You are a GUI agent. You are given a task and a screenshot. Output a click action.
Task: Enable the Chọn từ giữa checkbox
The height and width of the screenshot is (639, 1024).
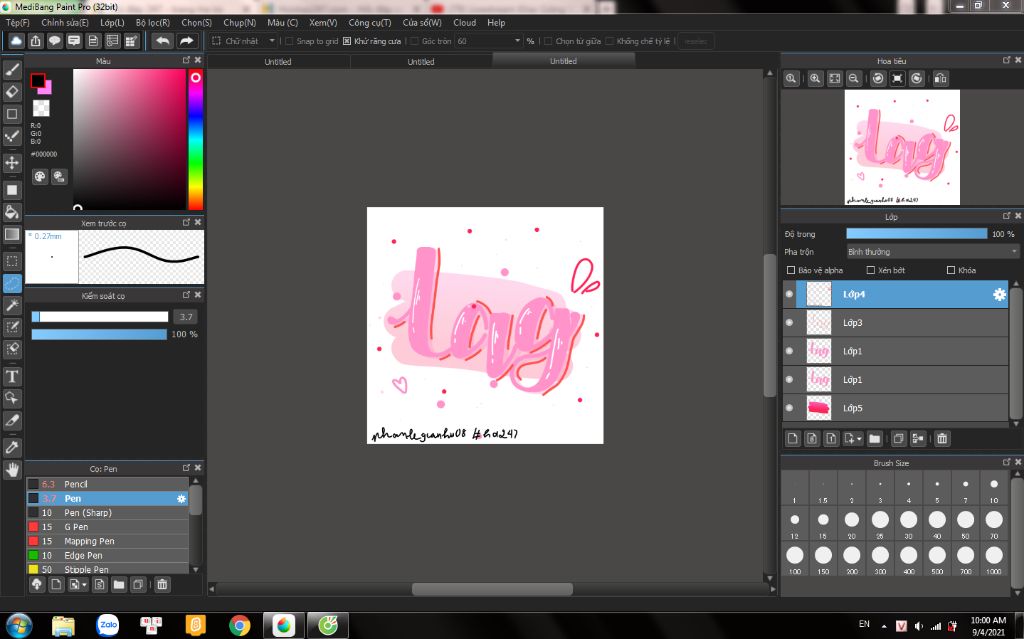pyautogui.click(x=549, y=41)
